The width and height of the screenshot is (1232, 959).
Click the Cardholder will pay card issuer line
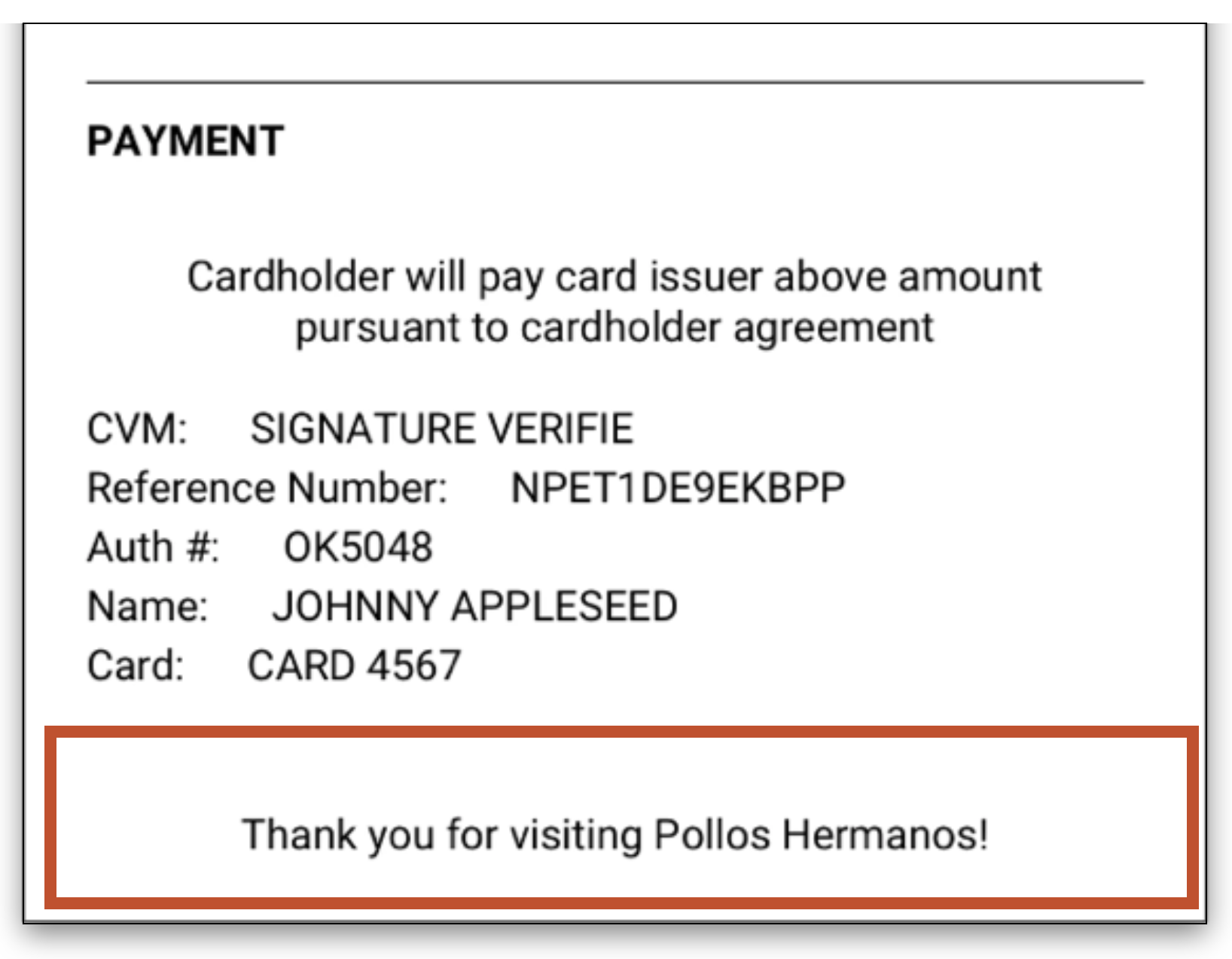pos(614,276)
